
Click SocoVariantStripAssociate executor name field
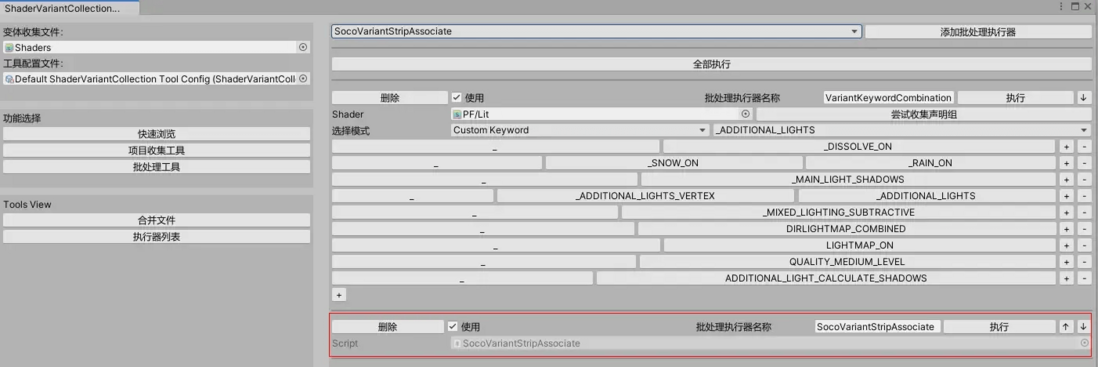(877, 326)
